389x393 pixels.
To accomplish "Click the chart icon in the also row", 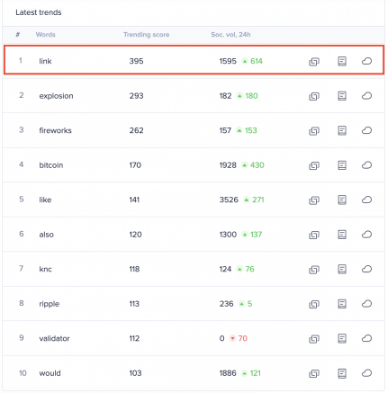I will pos(314,235).
